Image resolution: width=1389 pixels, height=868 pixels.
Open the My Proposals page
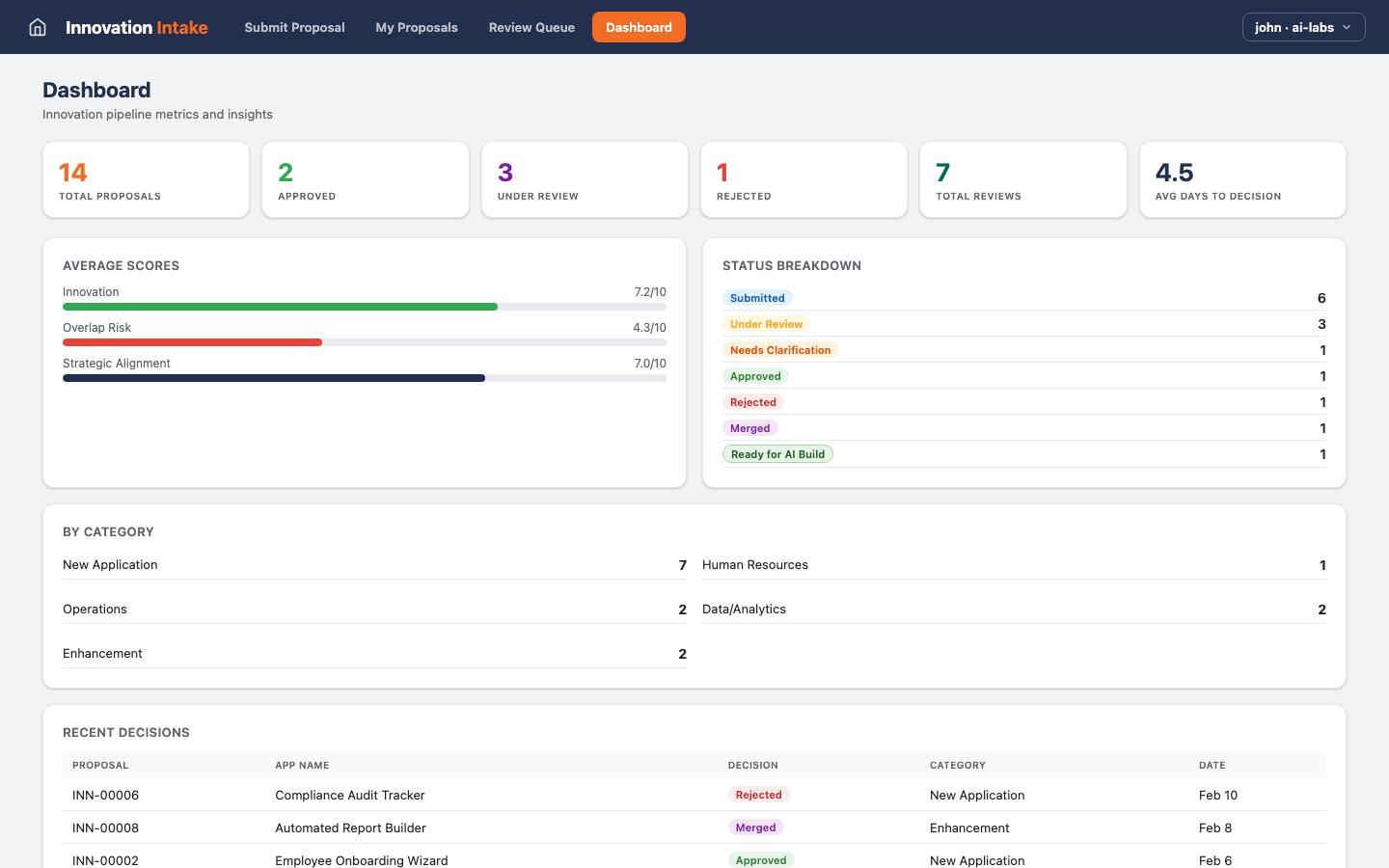point(416,27)
